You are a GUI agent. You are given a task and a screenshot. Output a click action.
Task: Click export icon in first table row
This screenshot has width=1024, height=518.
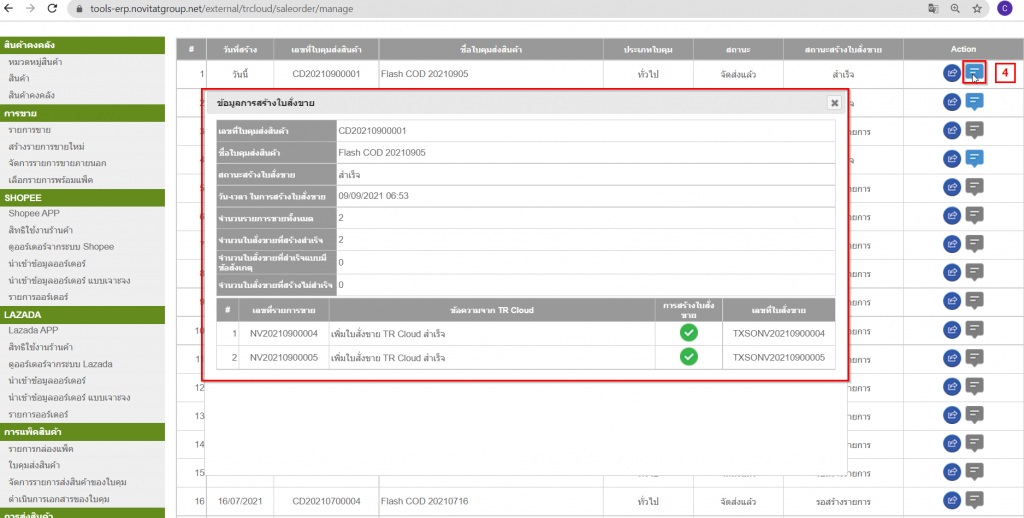(951, 73)
